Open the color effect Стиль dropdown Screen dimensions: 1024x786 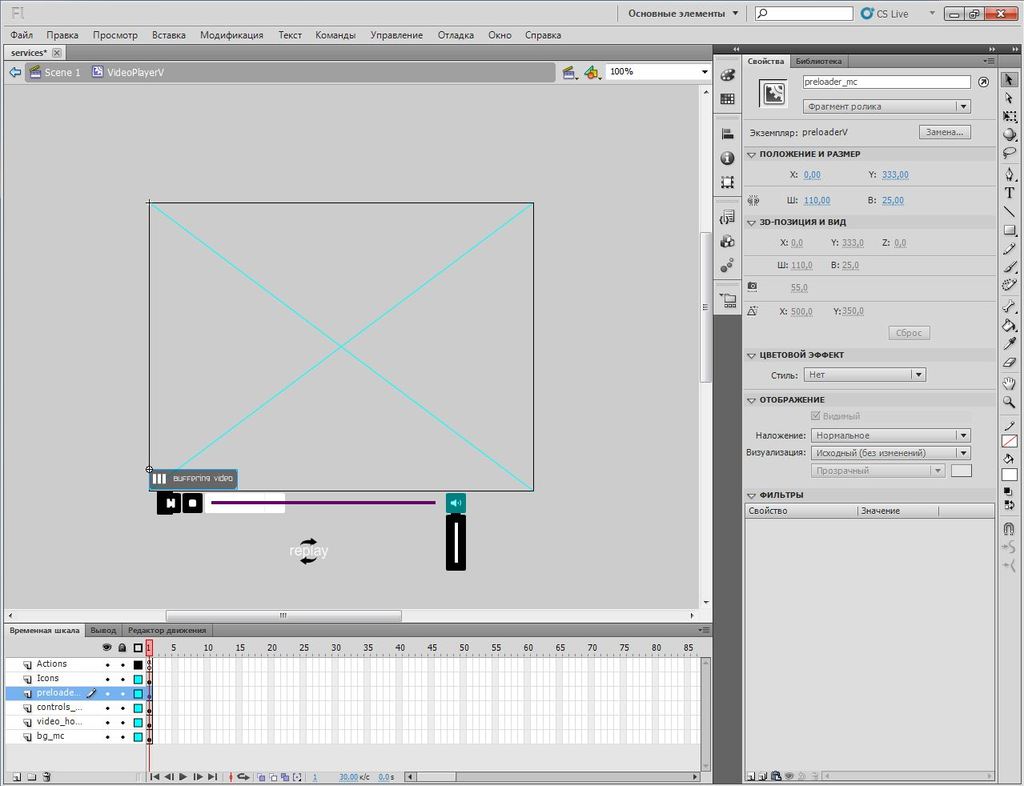coord(864,375)
